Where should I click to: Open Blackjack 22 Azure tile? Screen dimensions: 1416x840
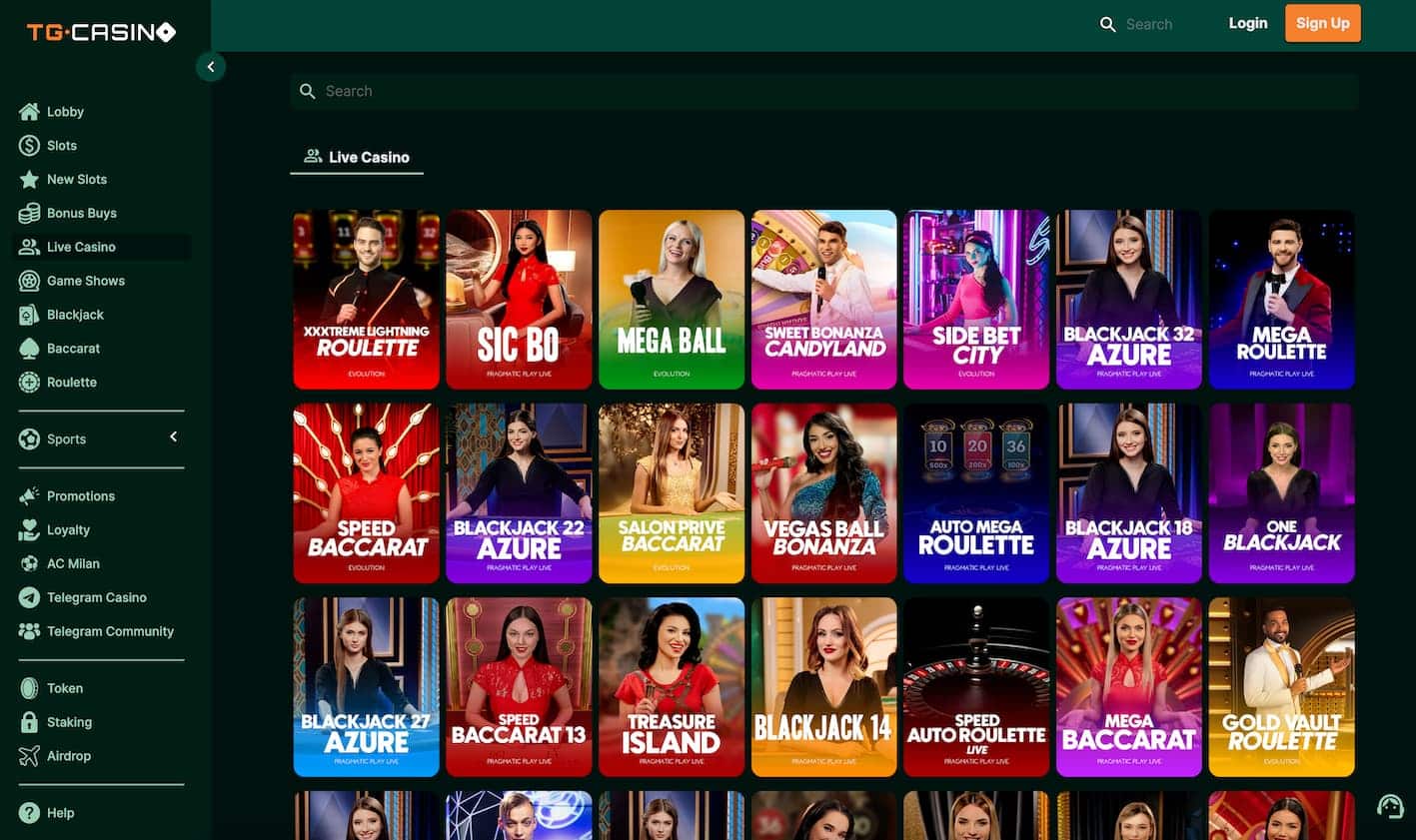pos(519,493)
